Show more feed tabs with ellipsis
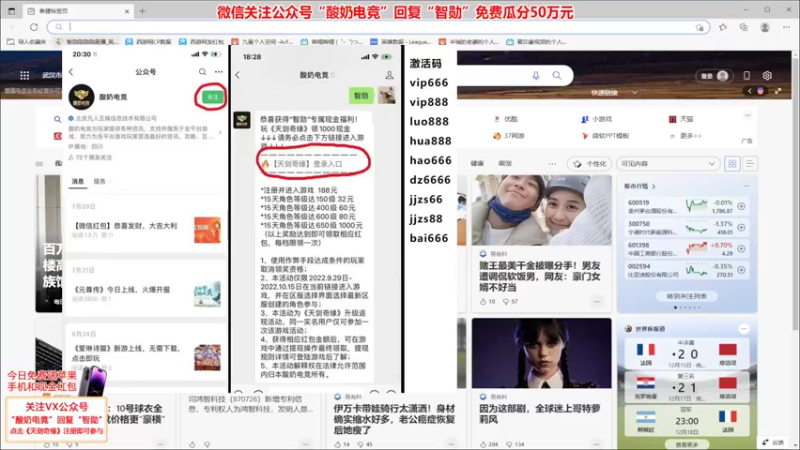The image size is (800, 450). (x=552, y=164)
